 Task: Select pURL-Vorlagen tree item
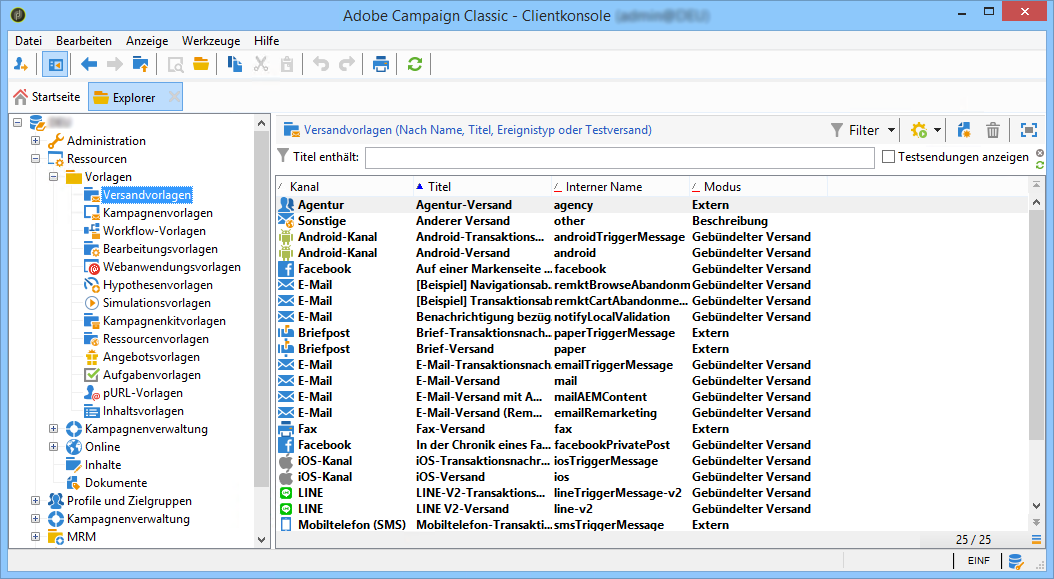[x=143, y=393]
